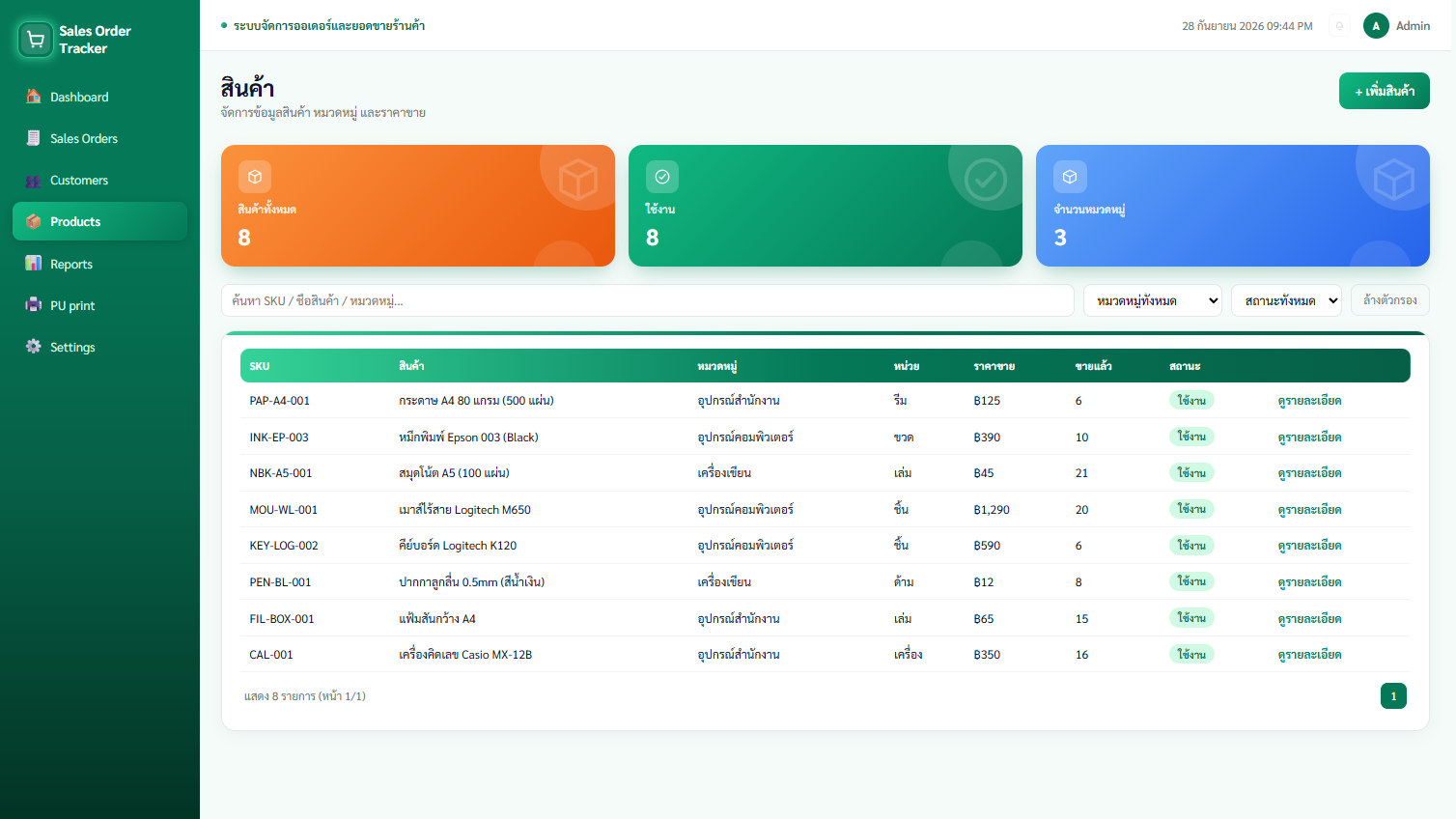View details for CAL-001

click(x=1309, y=655)
